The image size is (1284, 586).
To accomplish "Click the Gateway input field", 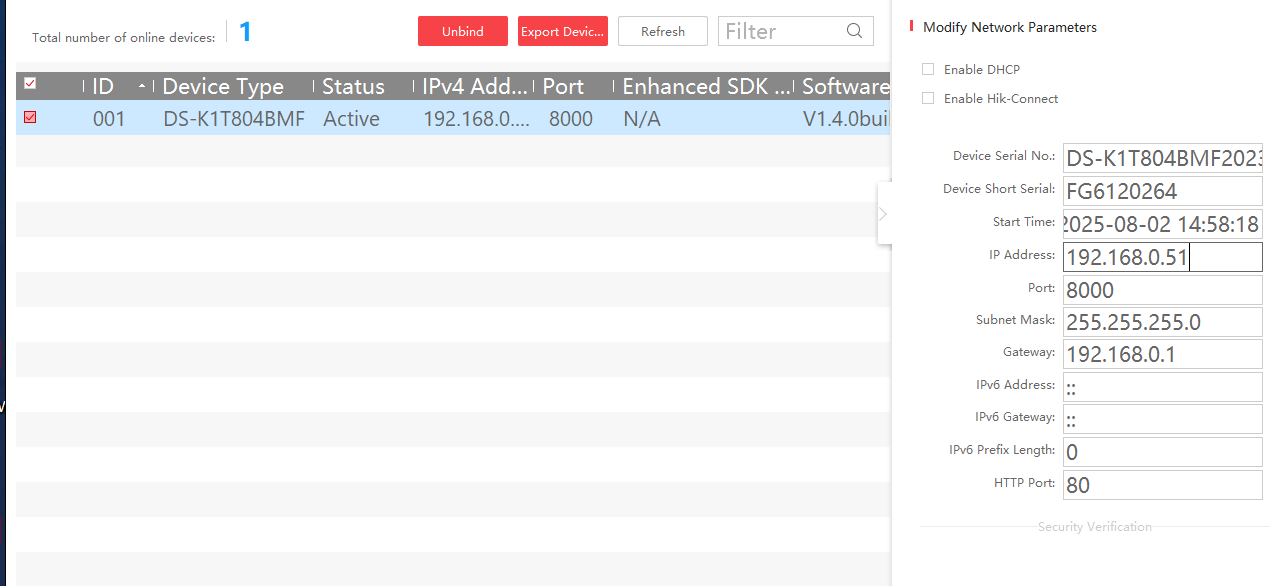I will click(x=1162, y=354).
